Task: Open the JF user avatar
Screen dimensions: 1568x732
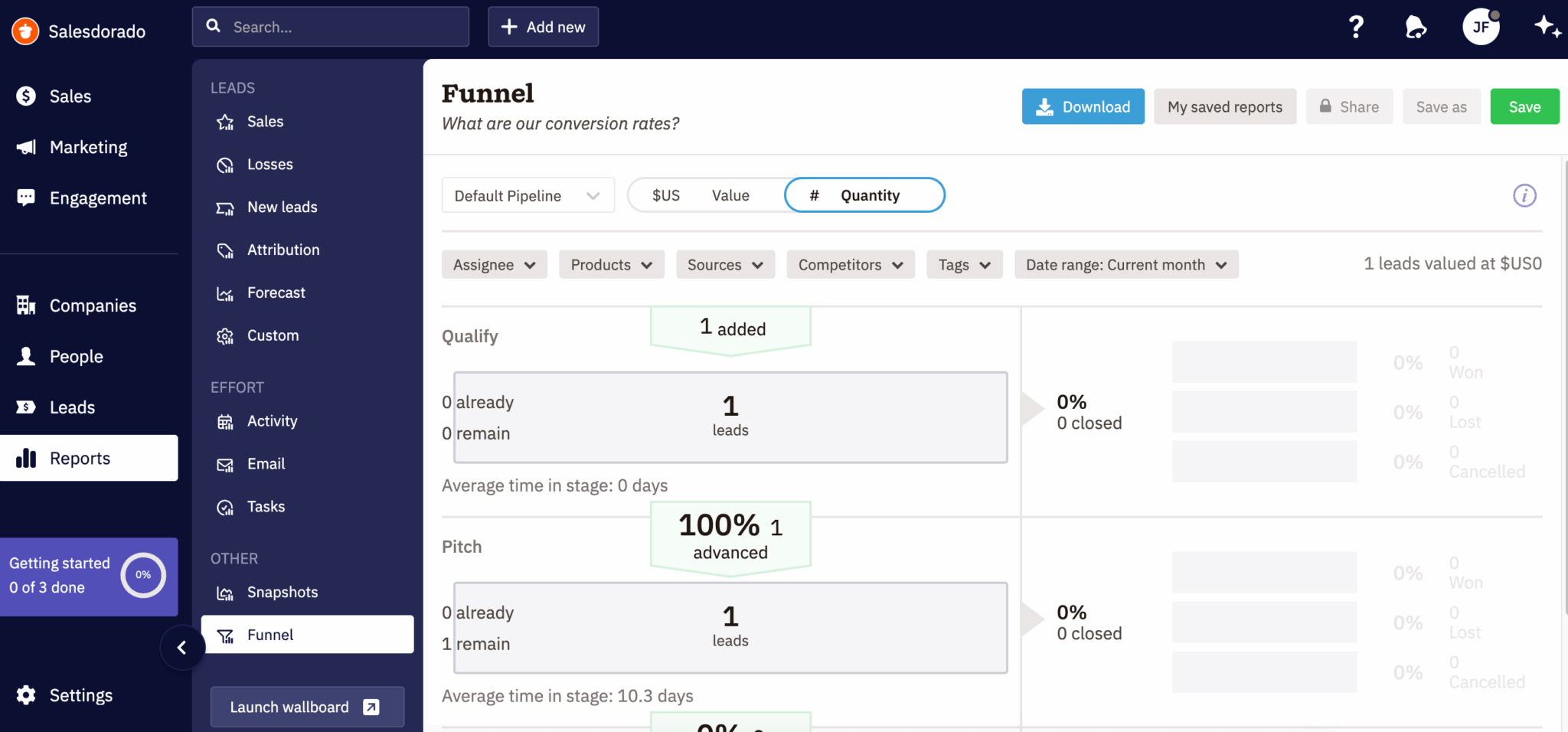Action: click(x=1481, y=28)
